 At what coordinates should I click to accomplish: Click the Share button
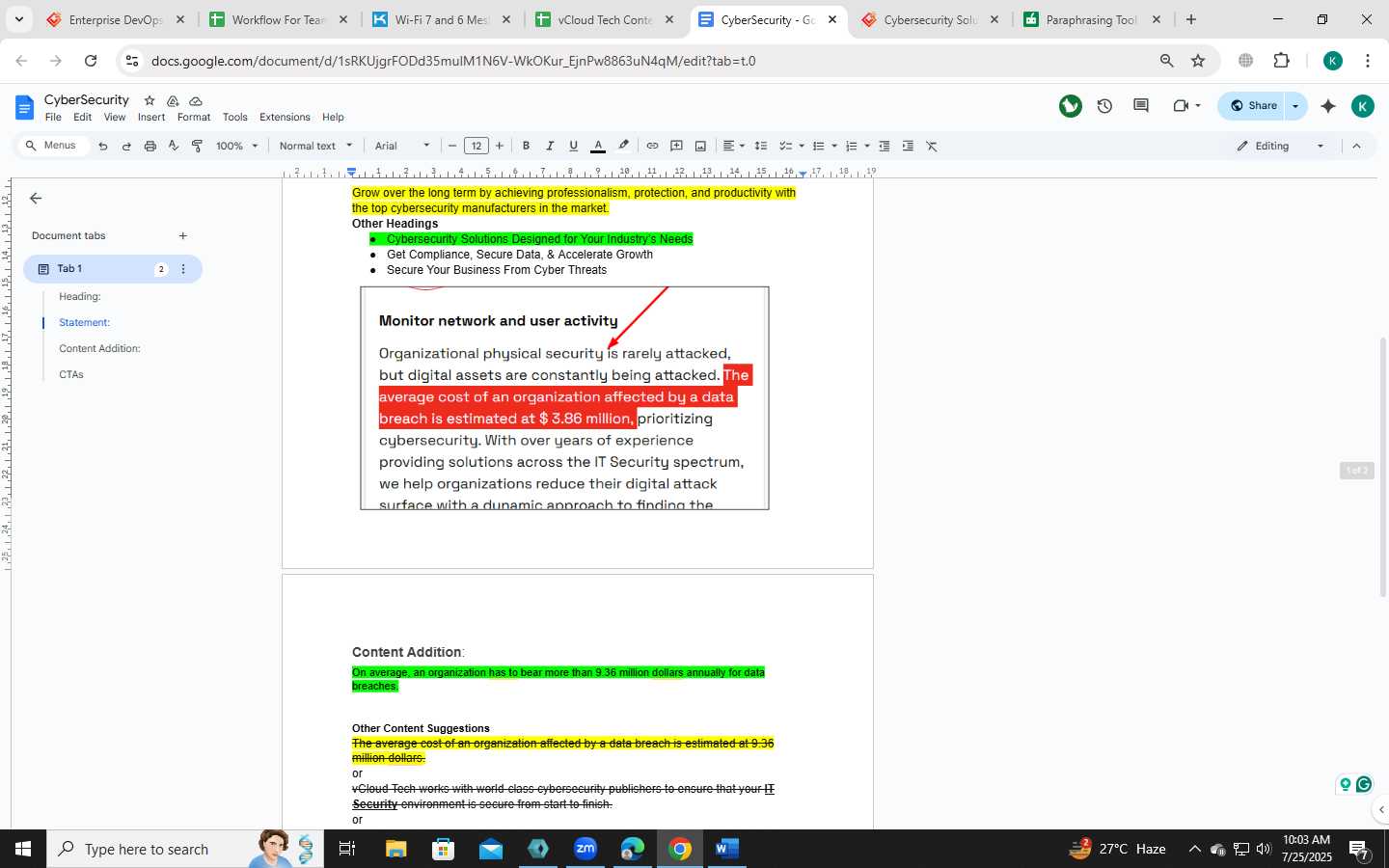click(x=1253, y=106)
